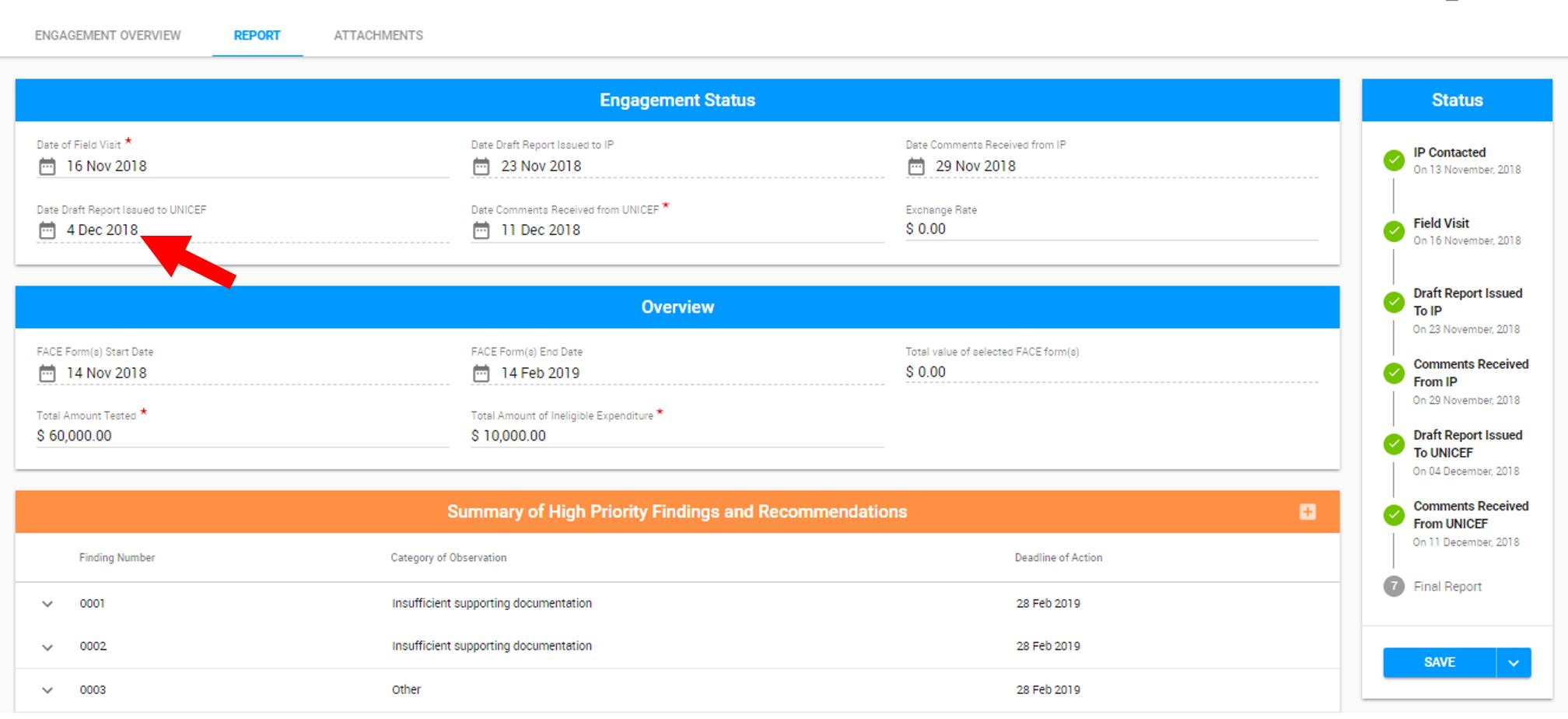Open the FACE Form(s) End Date calendar
This screenshot has height=719, width=1568.
[478, 373]
